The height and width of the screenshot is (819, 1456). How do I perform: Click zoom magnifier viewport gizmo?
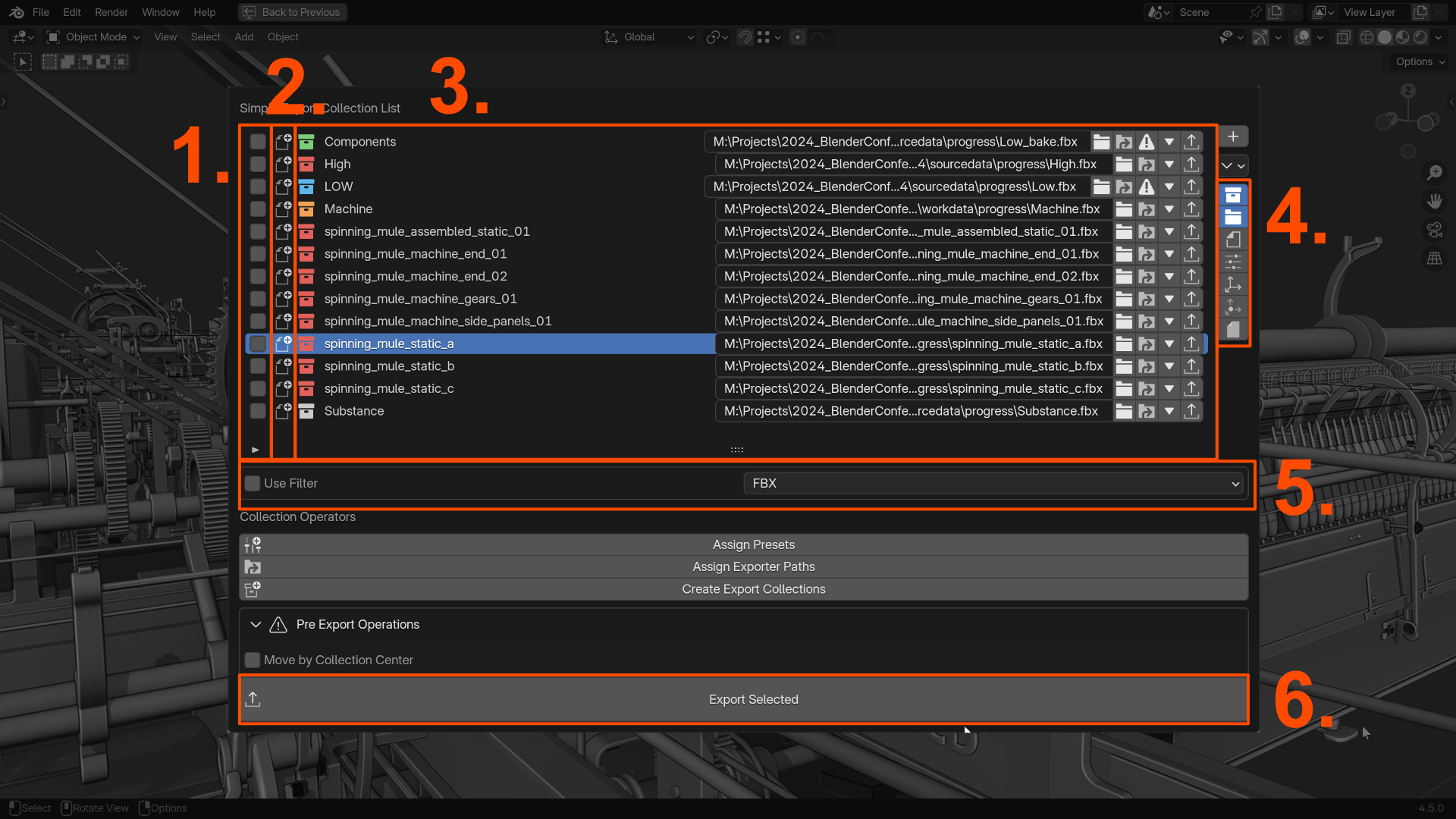(1434, 173)
